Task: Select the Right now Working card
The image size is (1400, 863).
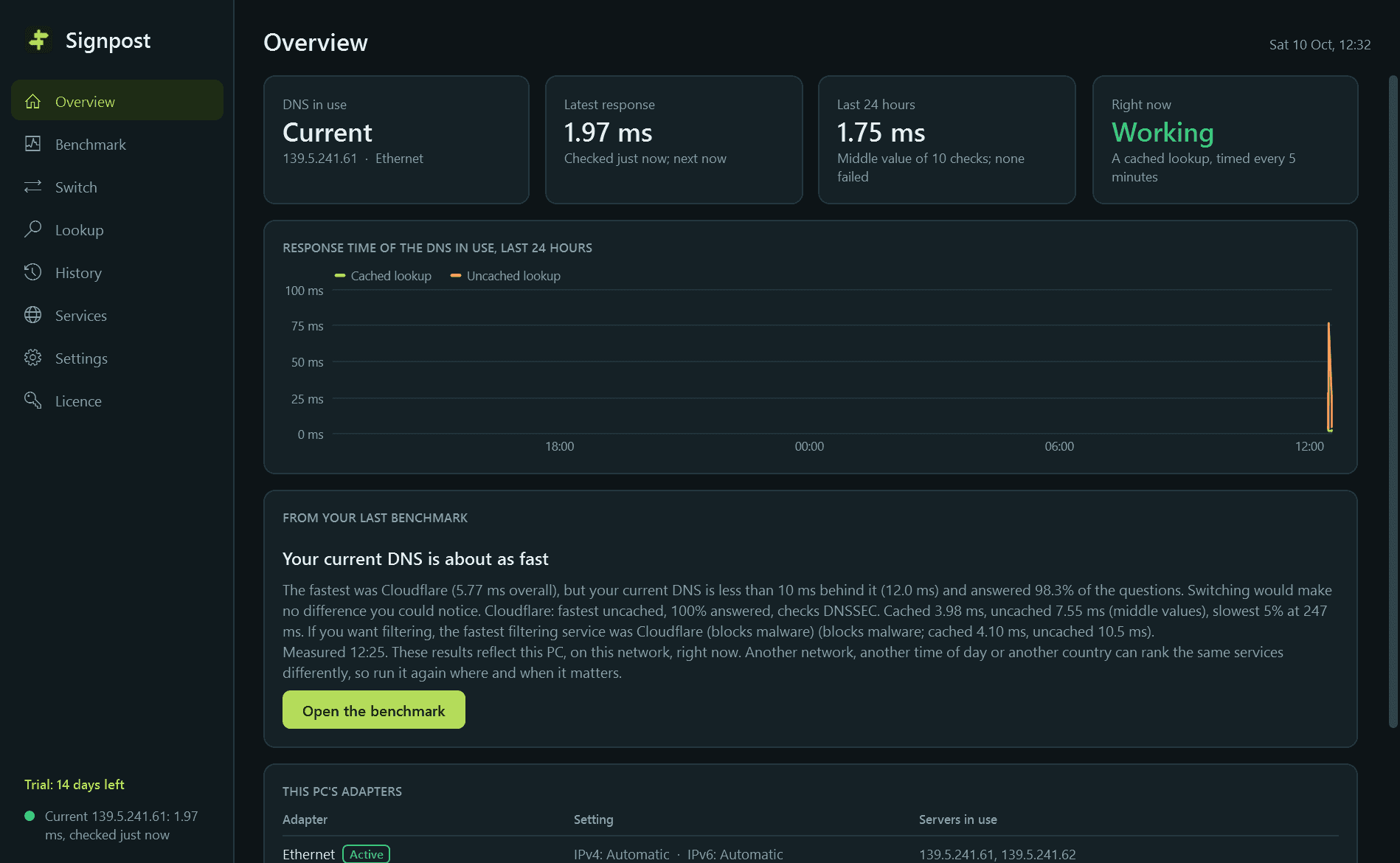Action: click(x=1225, y=139)
